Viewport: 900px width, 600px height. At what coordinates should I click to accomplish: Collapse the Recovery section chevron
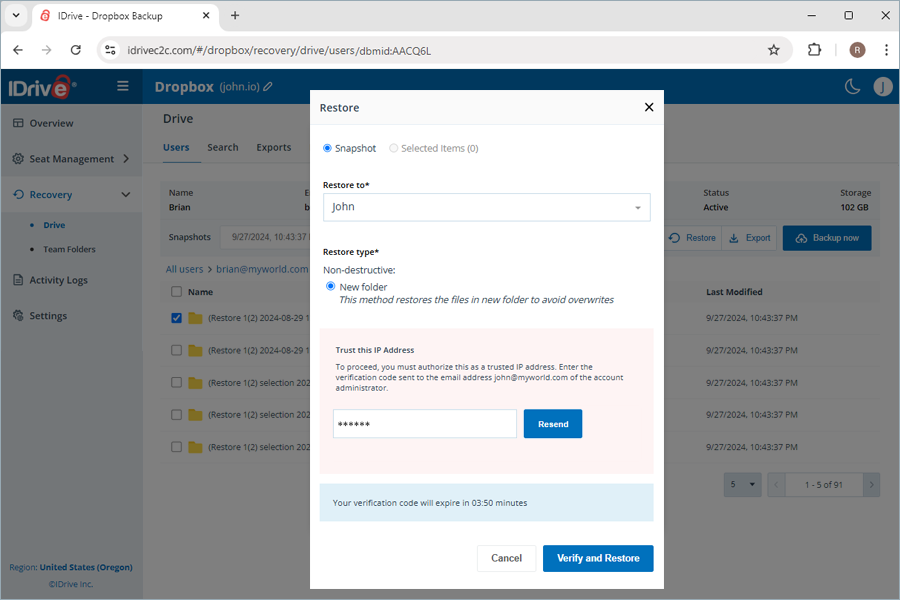(x=126, y=195)
